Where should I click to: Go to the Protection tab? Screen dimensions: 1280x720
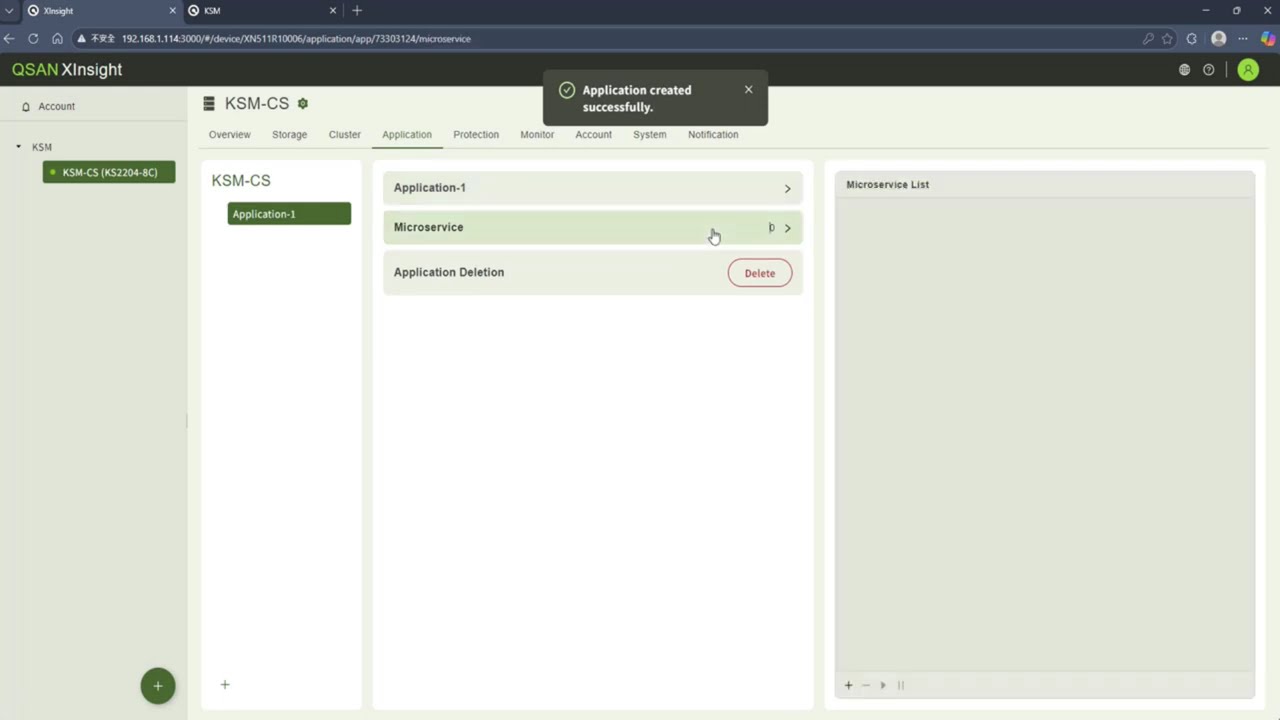[x=476, y=135]
